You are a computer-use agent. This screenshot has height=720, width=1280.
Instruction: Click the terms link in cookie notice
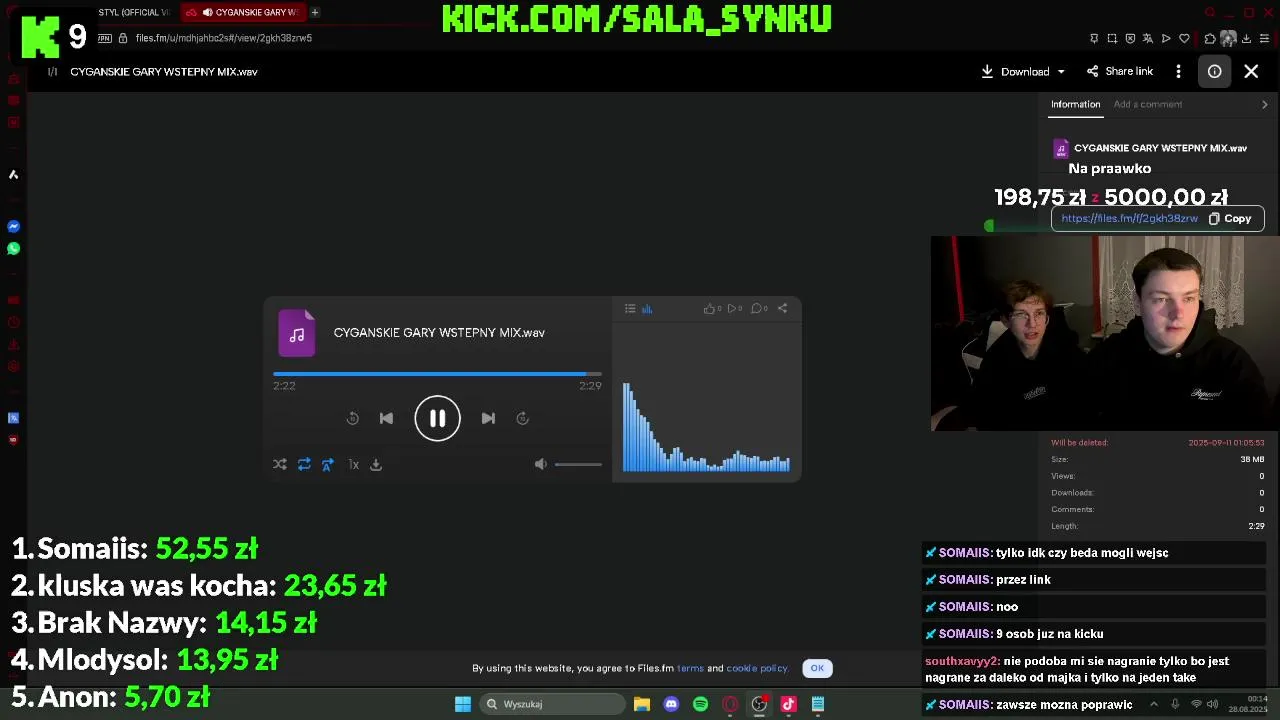point(690,668)
